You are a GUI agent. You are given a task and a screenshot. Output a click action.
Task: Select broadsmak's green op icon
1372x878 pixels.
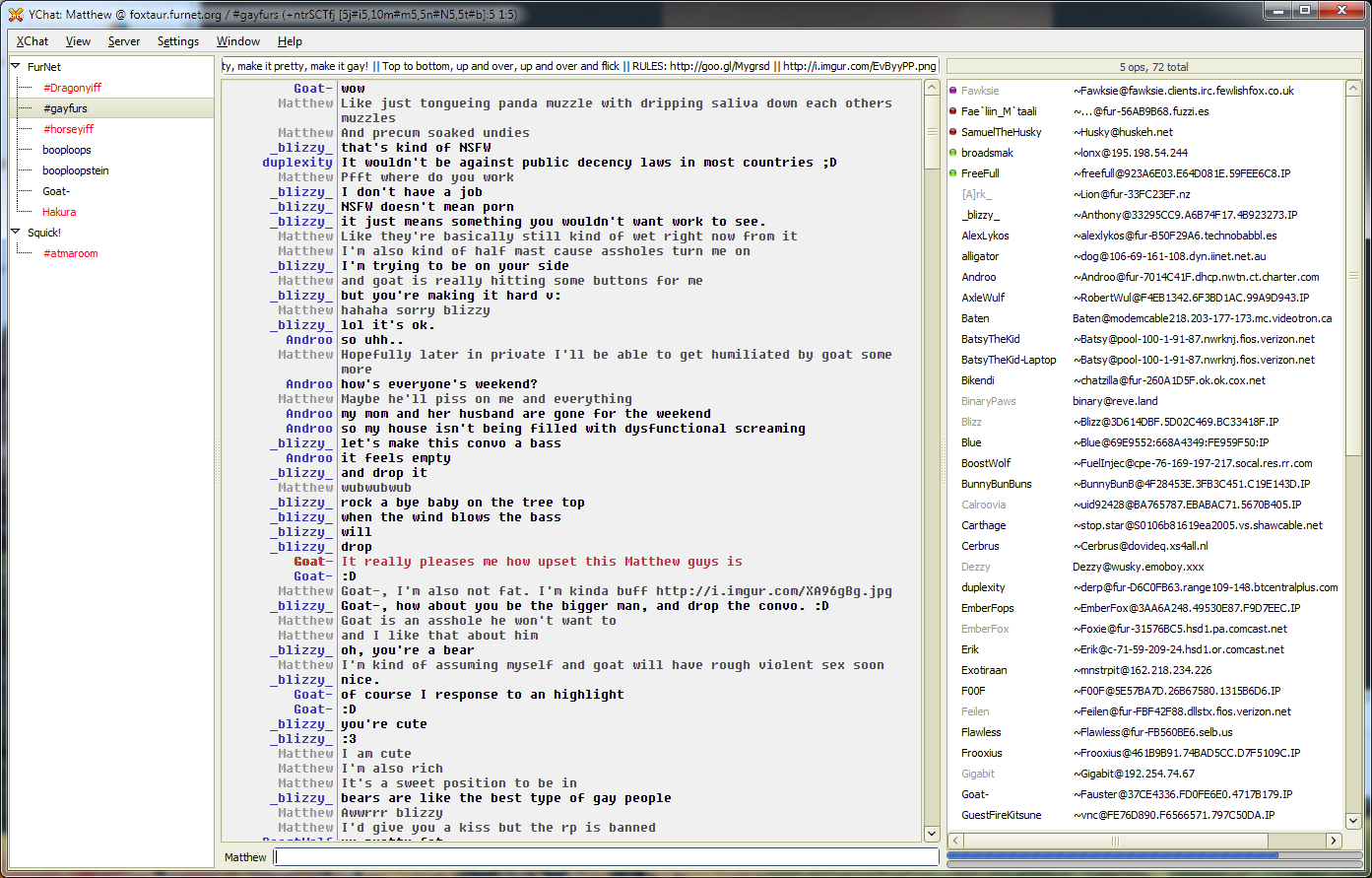[x=952, y=153]
